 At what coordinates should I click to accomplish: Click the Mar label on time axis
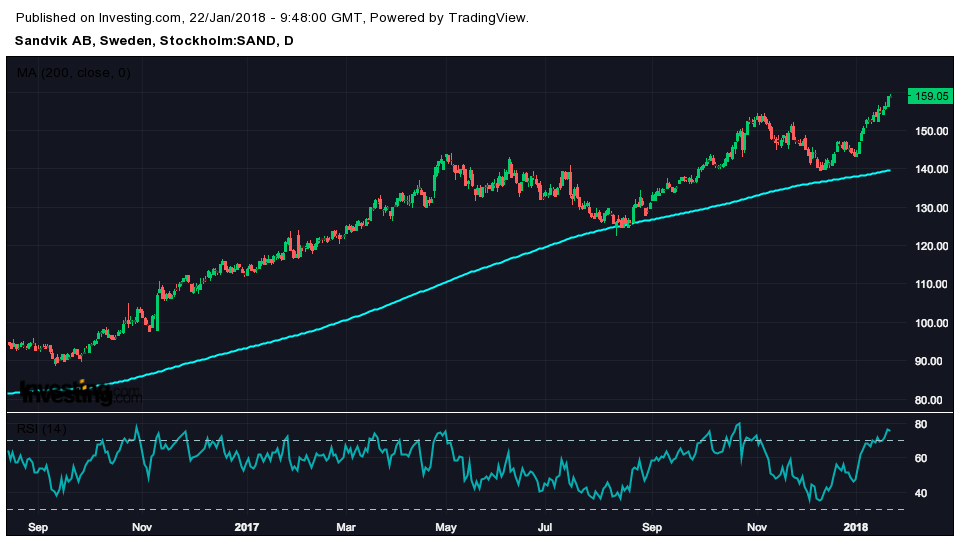tap(347, 527)
